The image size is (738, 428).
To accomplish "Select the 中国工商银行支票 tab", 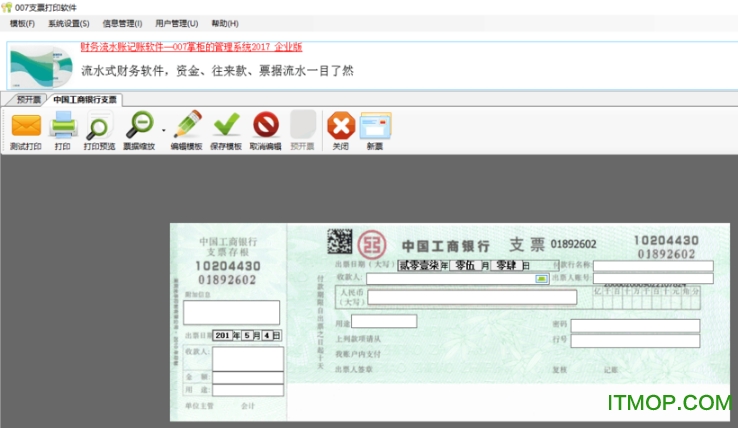I will click(85, 100).
